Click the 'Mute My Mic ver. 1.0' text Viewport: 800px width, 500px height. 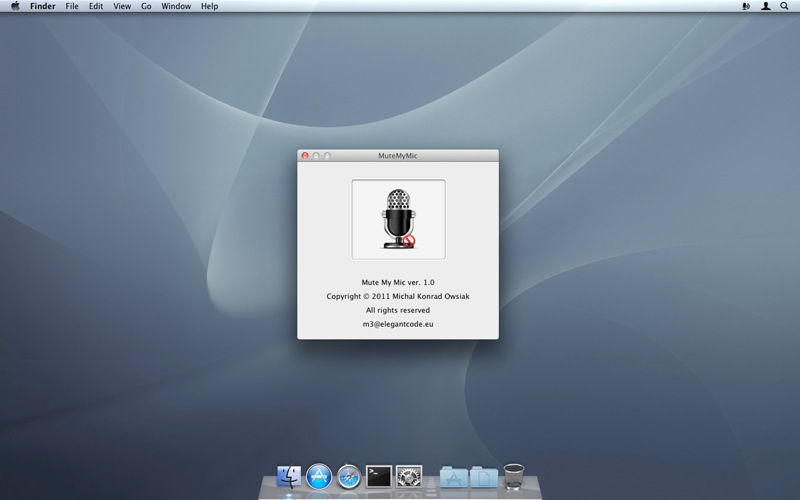coord(398,282)
